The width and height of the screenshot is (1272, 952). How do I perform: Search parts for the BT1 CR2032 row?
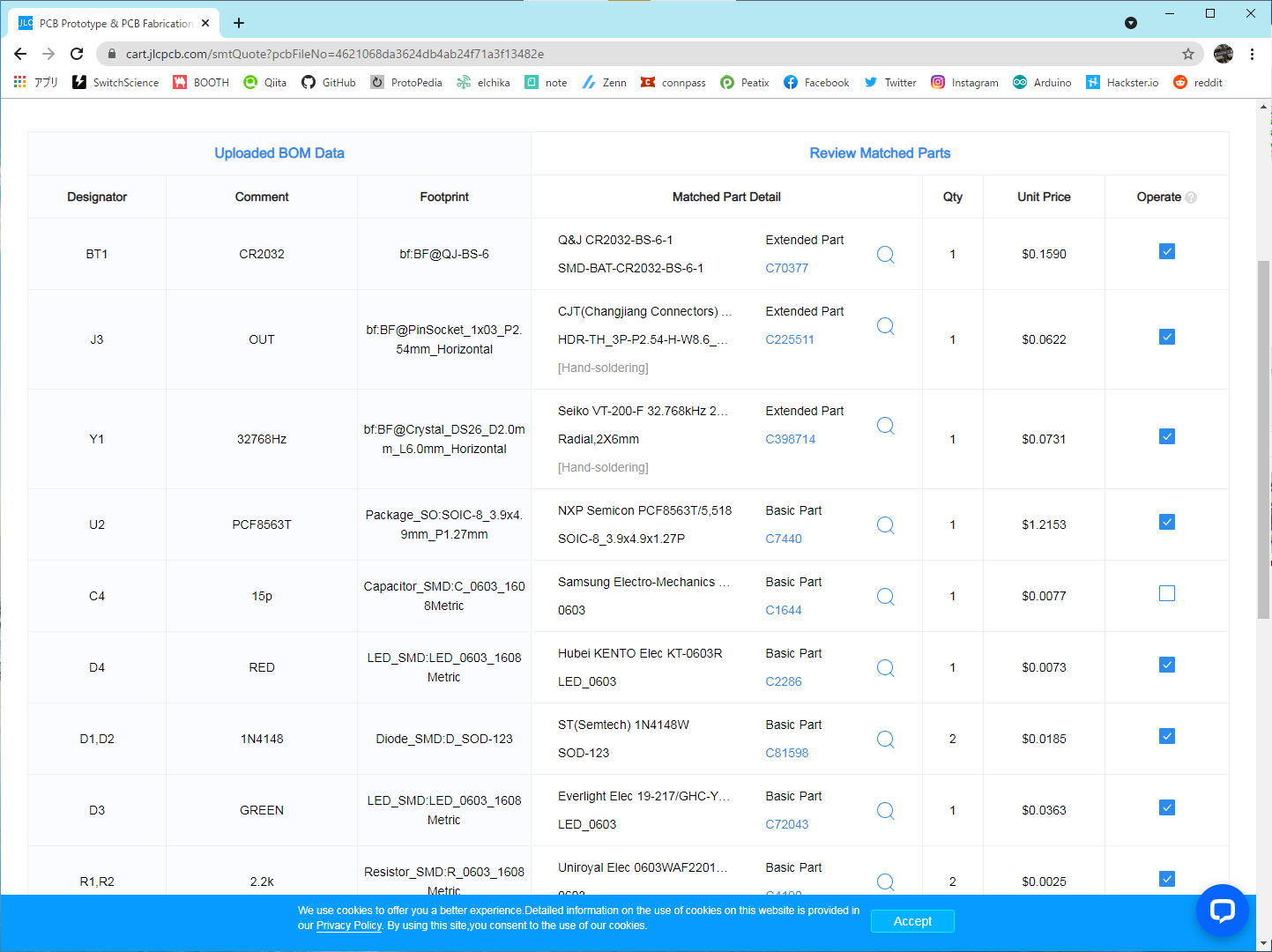[886, 255]
